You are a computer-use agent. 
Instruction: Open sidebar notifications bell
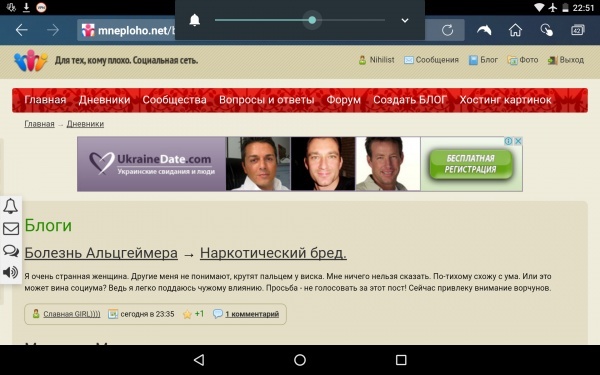pos(10,206)
